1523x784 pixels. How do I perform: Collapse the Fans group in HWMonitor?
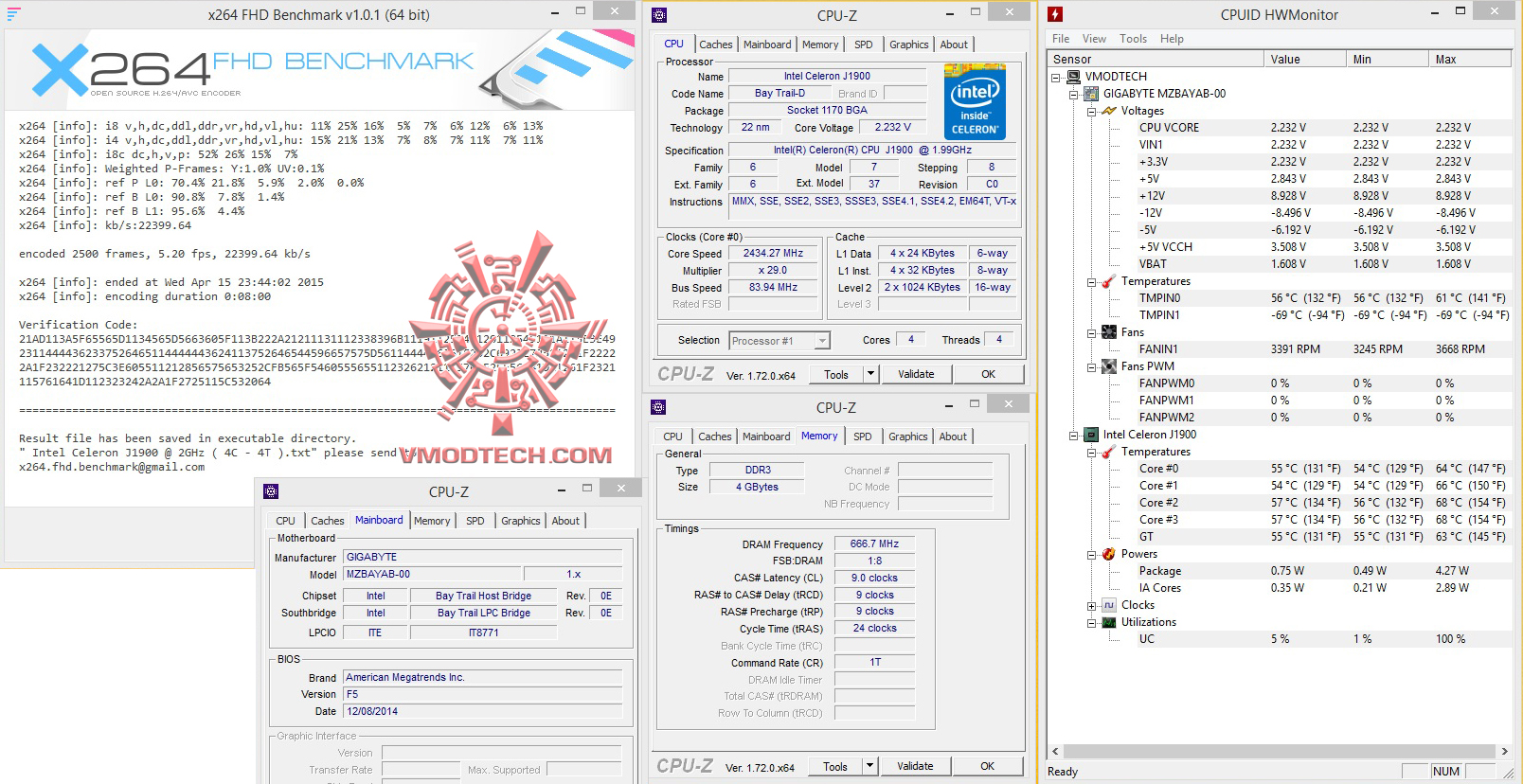tap(1092, 333)
